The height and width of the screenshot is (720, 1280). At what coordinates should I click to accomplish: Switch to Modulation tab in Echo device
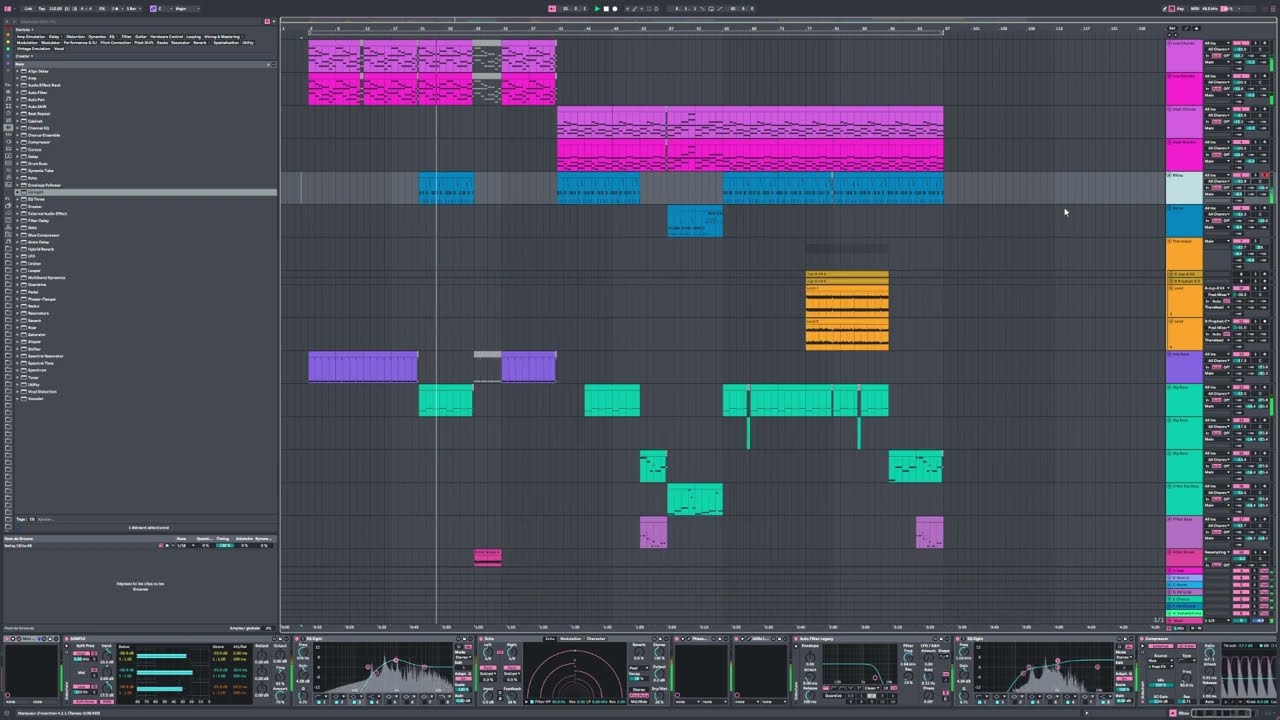pyautogui.click(x=570, y=638)
